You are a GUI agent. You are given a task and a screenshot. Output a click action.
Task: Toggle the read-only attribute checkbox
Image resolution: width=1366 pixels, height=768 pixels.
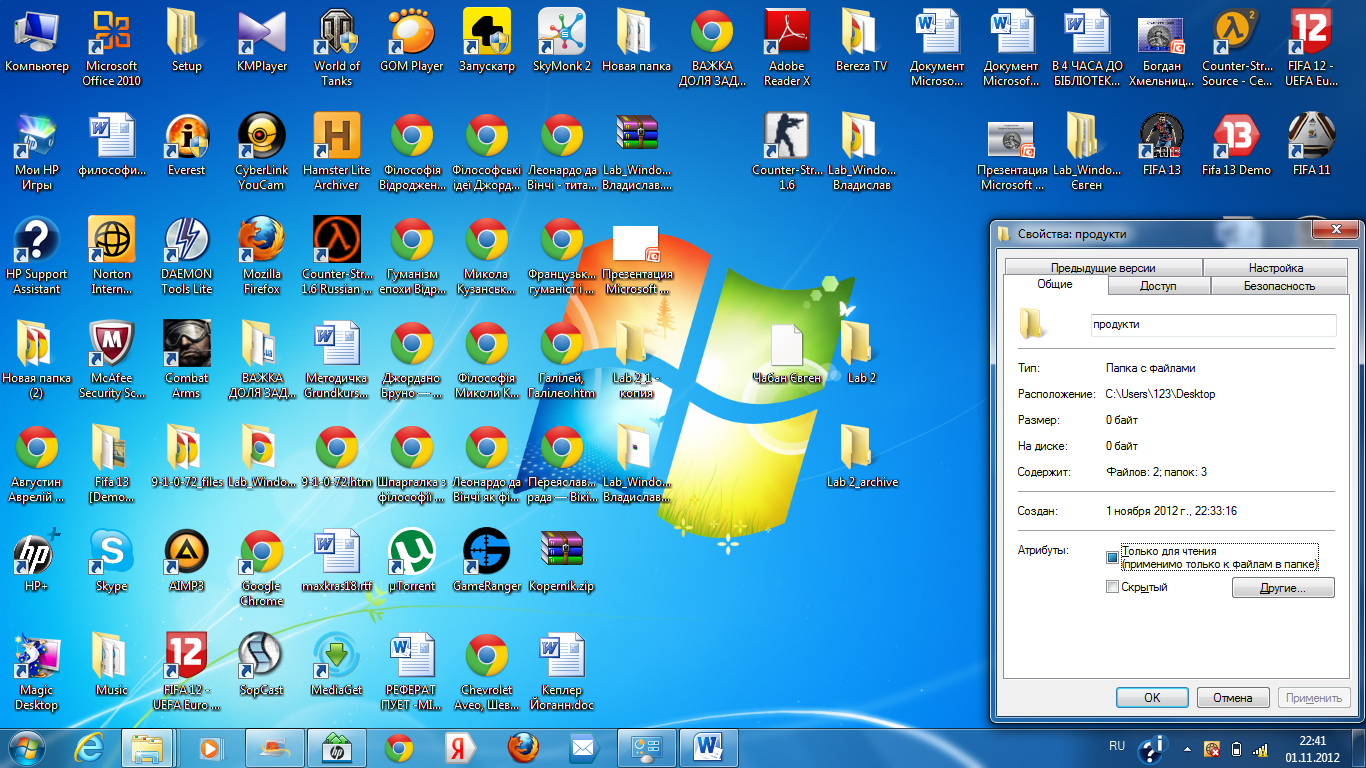(1112, 557)
